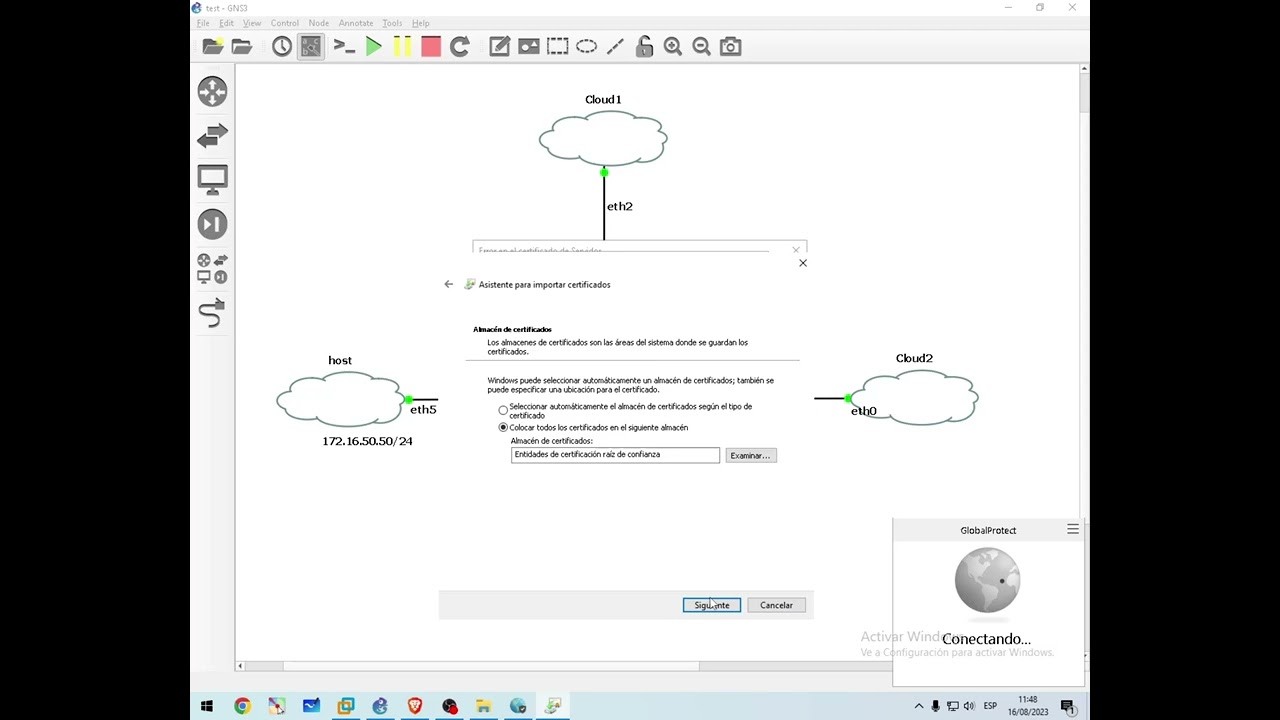Open the Help menu

(x=421, y=23)
